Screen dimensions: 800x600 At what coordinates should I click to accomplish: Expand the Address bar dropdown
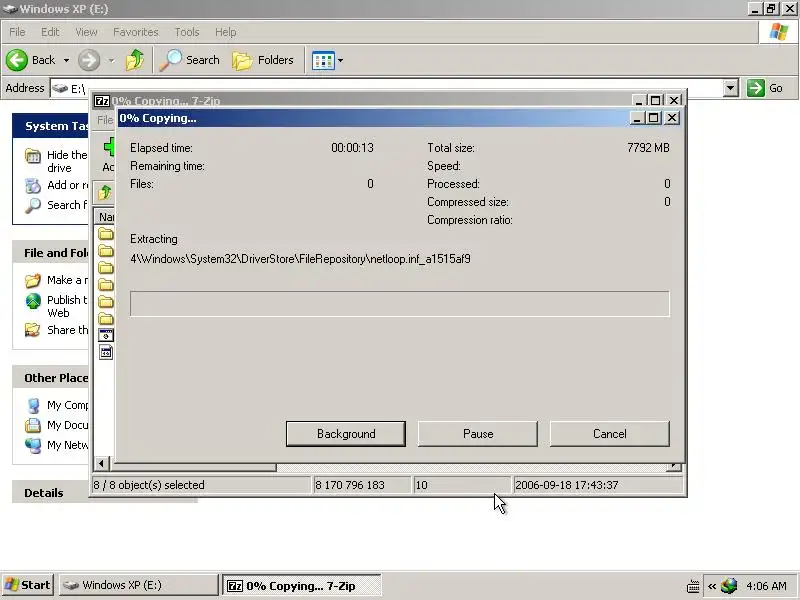tap(731, 88)
